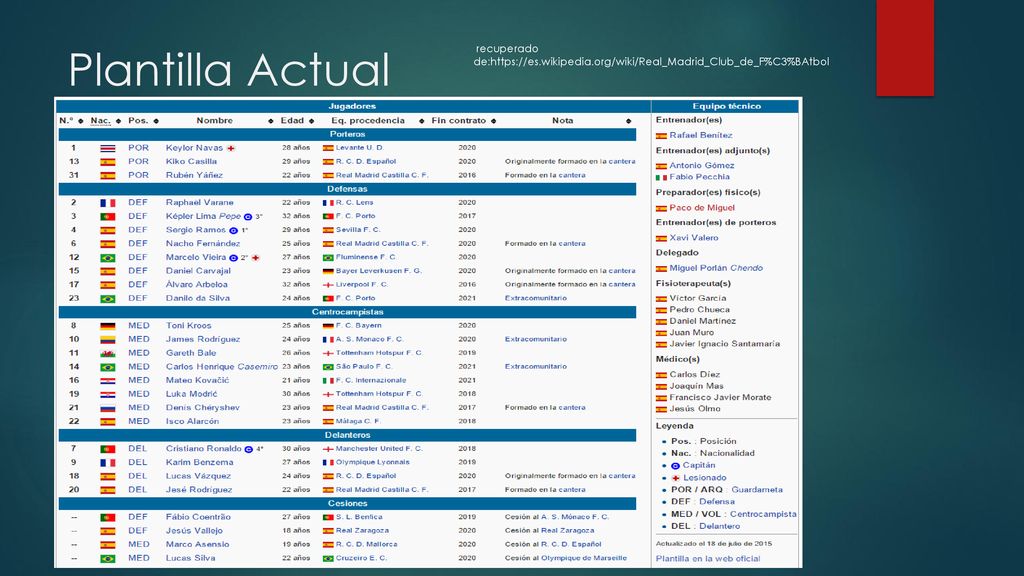Click the captain badge next to Sergio Ramos
This screenshot has width=1024, height=576.
click(234, 231)
